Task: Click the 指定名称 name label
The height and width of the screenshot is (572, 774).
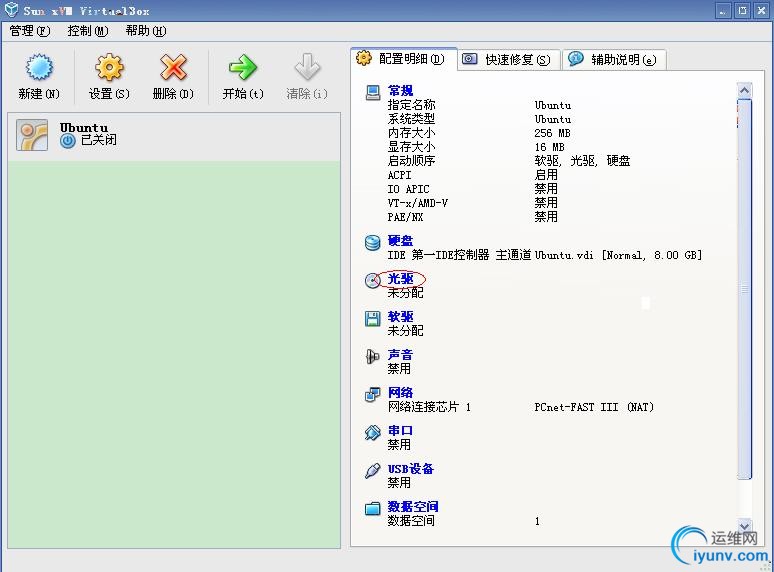Action: (411, 105)
